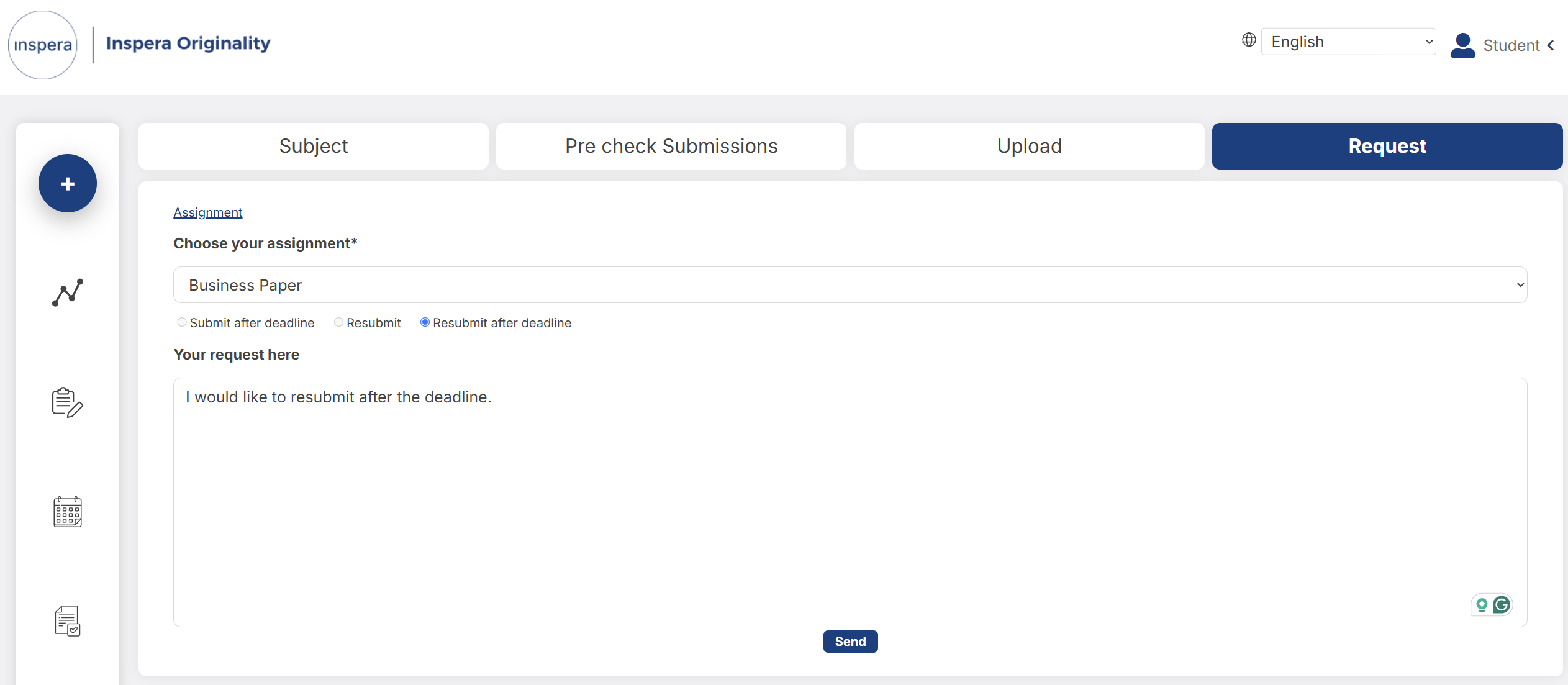The width and height of the screenshot is (1568, 685).
Task: Click the globe language icon
Action: 1249,40
